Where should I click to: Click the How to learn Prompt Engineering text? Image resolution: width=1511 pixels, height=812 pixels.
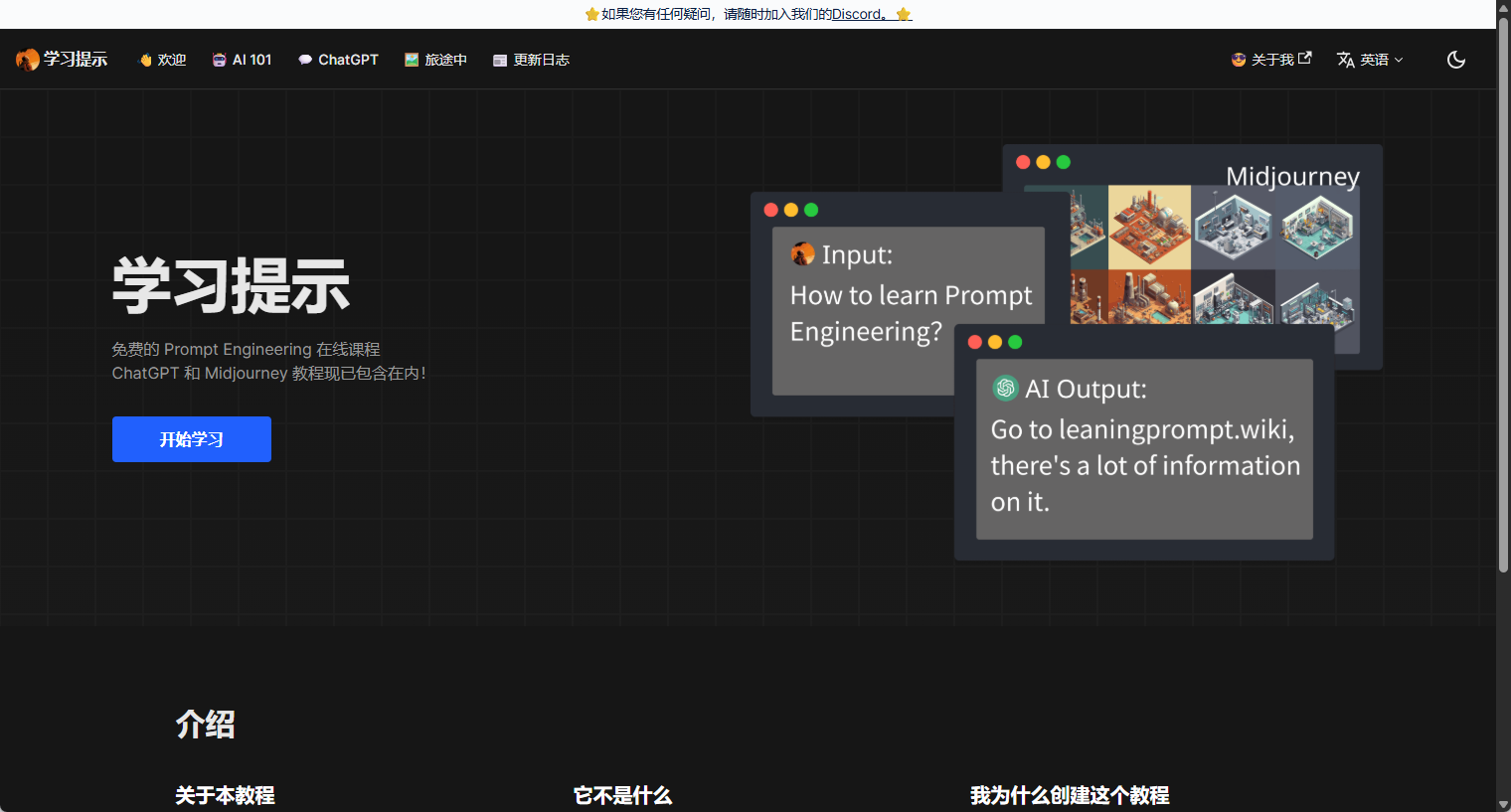click(911, 313)
